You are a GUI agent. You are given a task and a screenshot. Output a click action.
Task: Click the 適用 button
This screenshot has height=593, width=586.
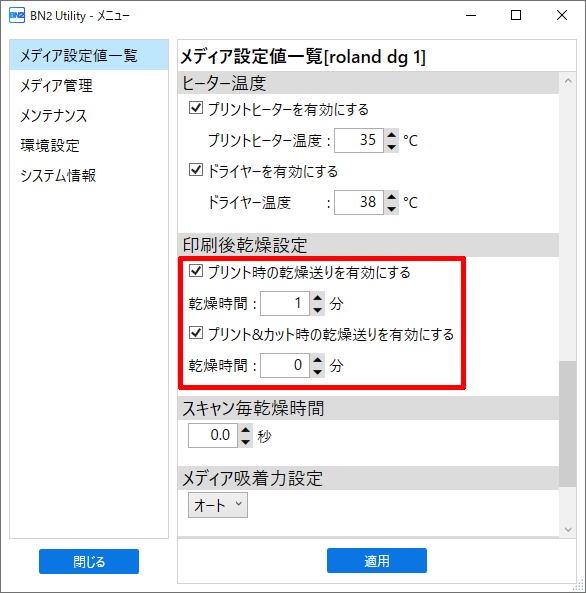click(x=377, y=560)
